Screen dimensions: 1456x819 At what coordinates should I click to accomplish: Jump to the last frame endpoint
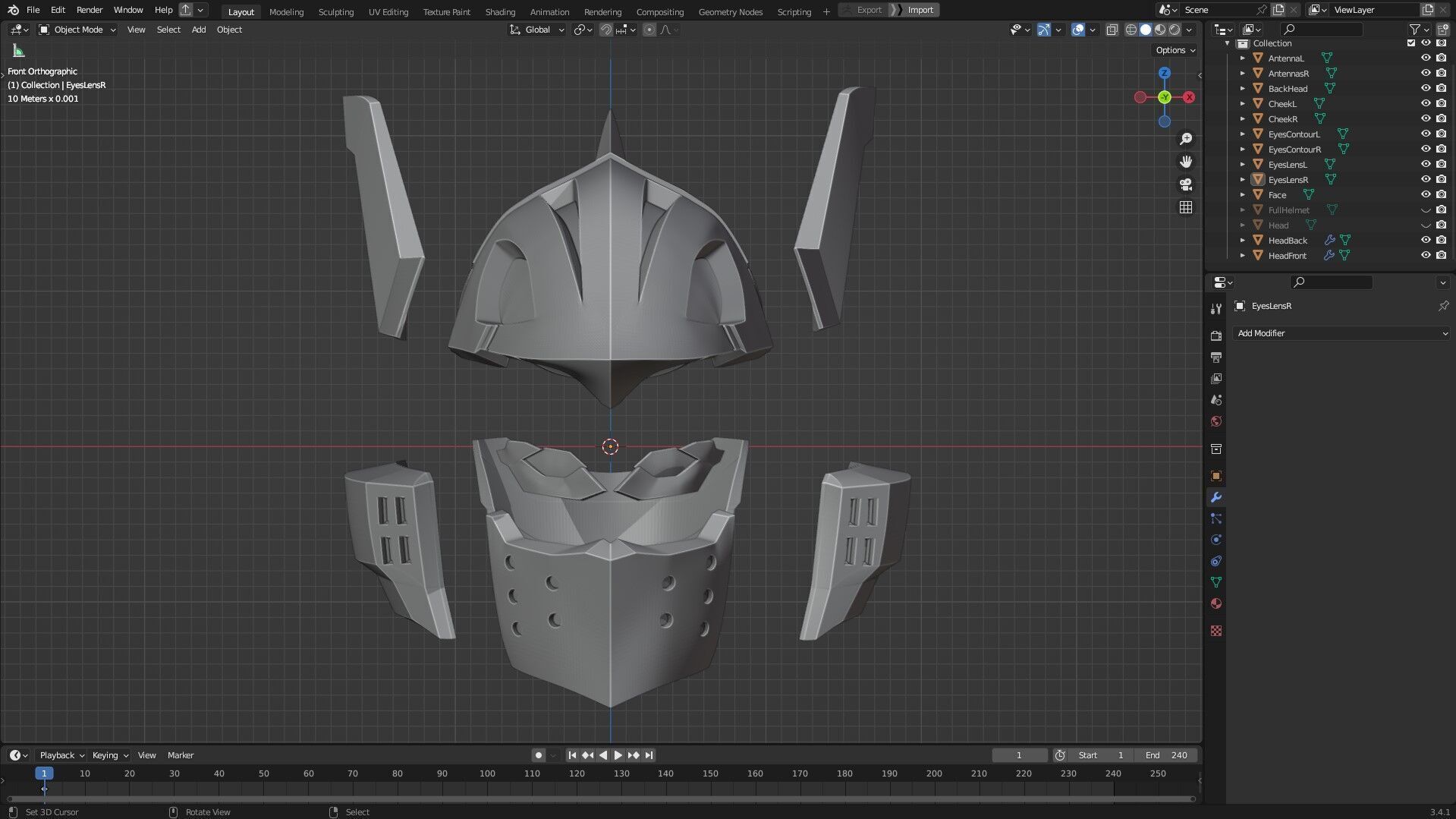click(x=649, y=755)
